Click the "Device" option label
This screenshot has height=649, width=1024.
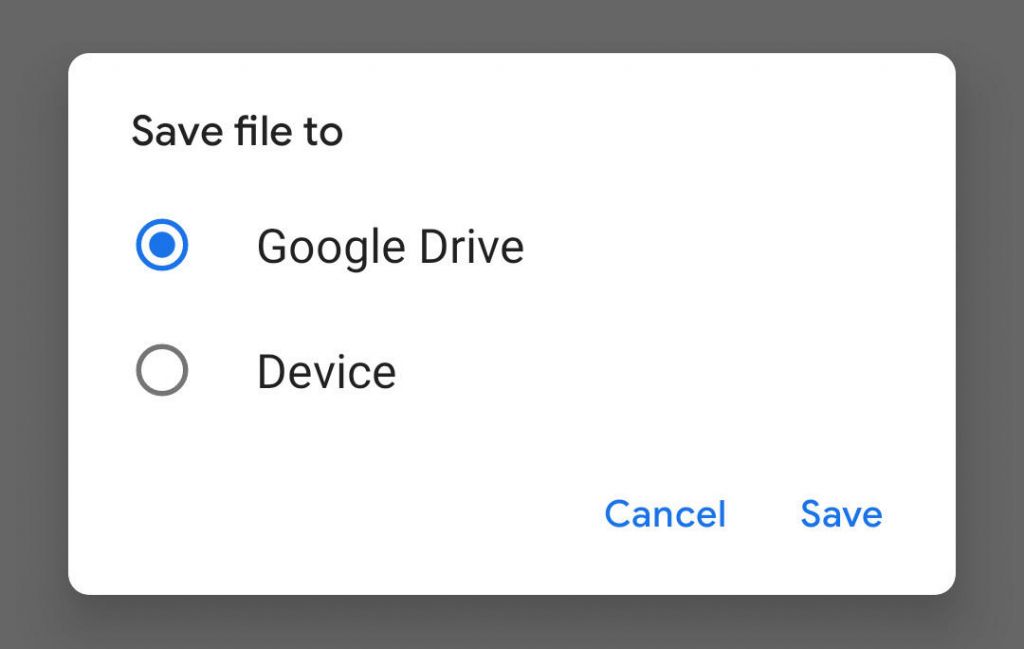click(x=326, y=372)
